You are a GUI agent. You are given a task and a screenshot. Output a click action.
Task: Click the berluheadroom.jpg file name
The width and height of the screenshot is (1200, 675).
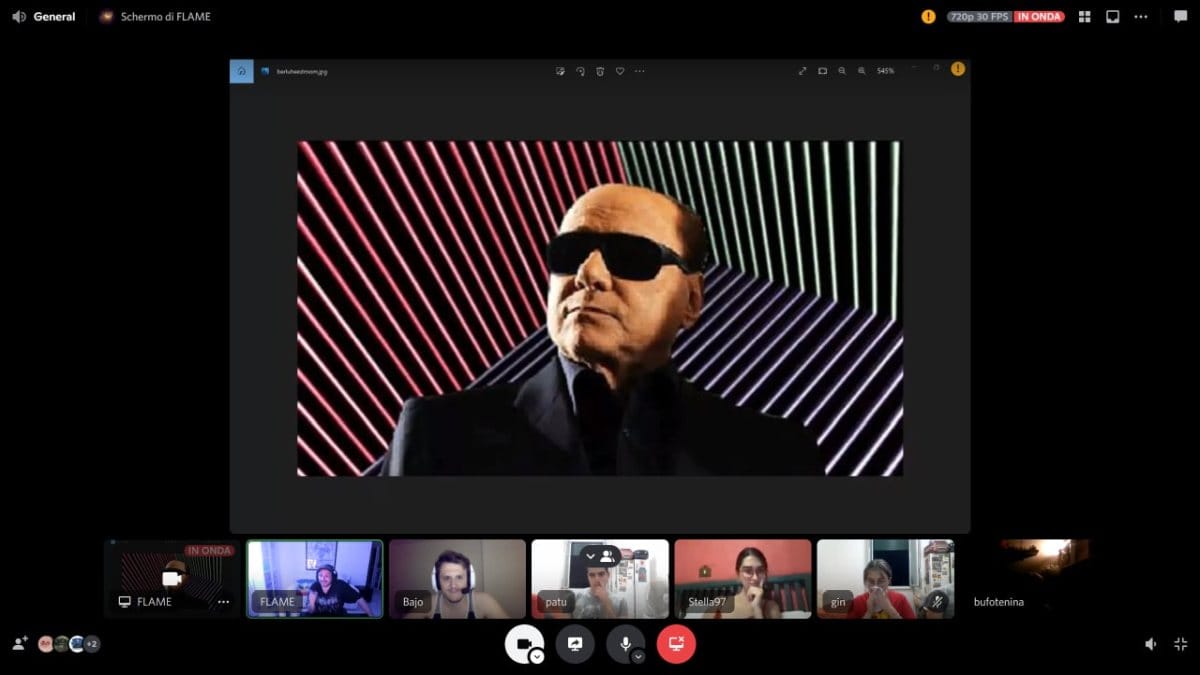pos(301,71)
